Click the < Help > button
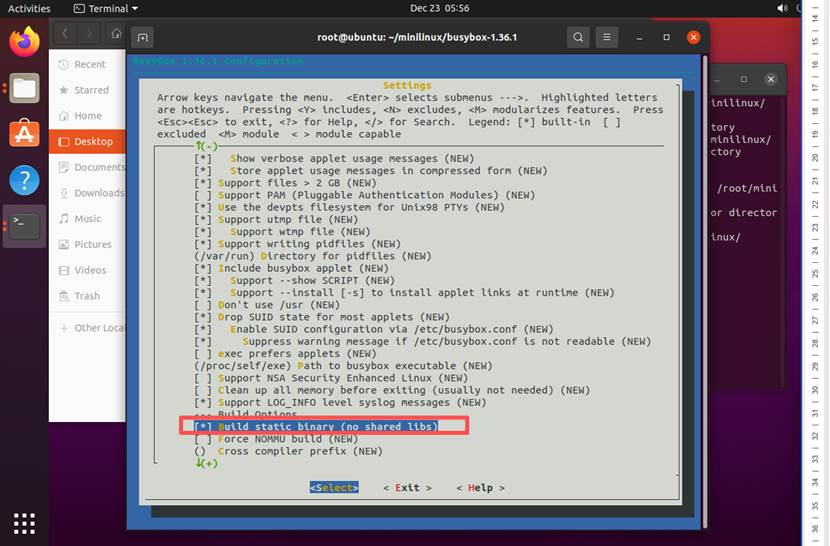The width and height of the screenshot is (830, 546). click(480, 487)
